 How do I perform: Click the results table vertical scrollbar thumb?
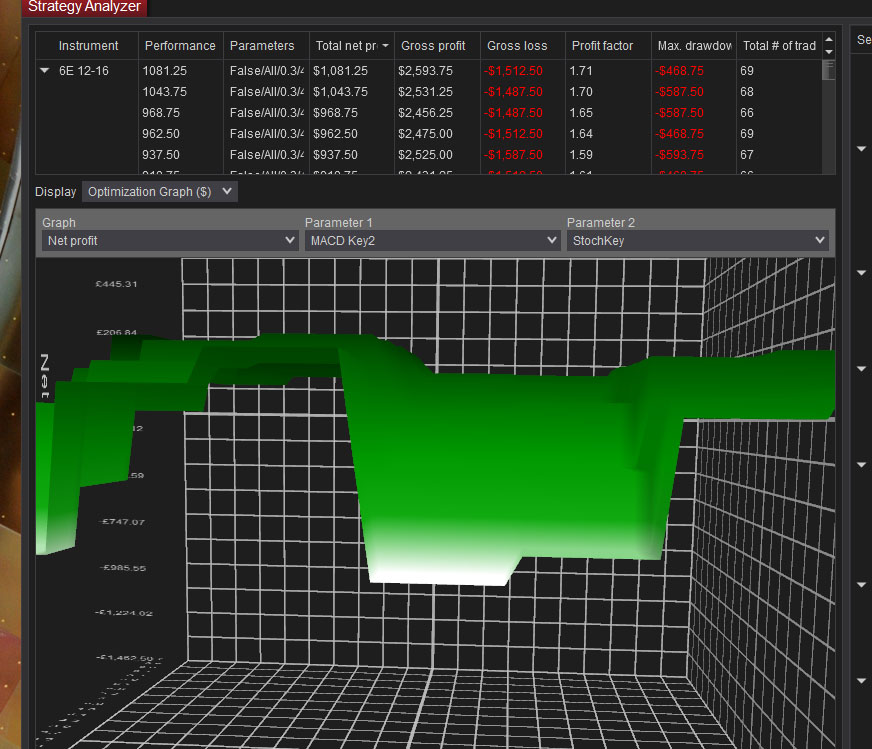point(829,70)
